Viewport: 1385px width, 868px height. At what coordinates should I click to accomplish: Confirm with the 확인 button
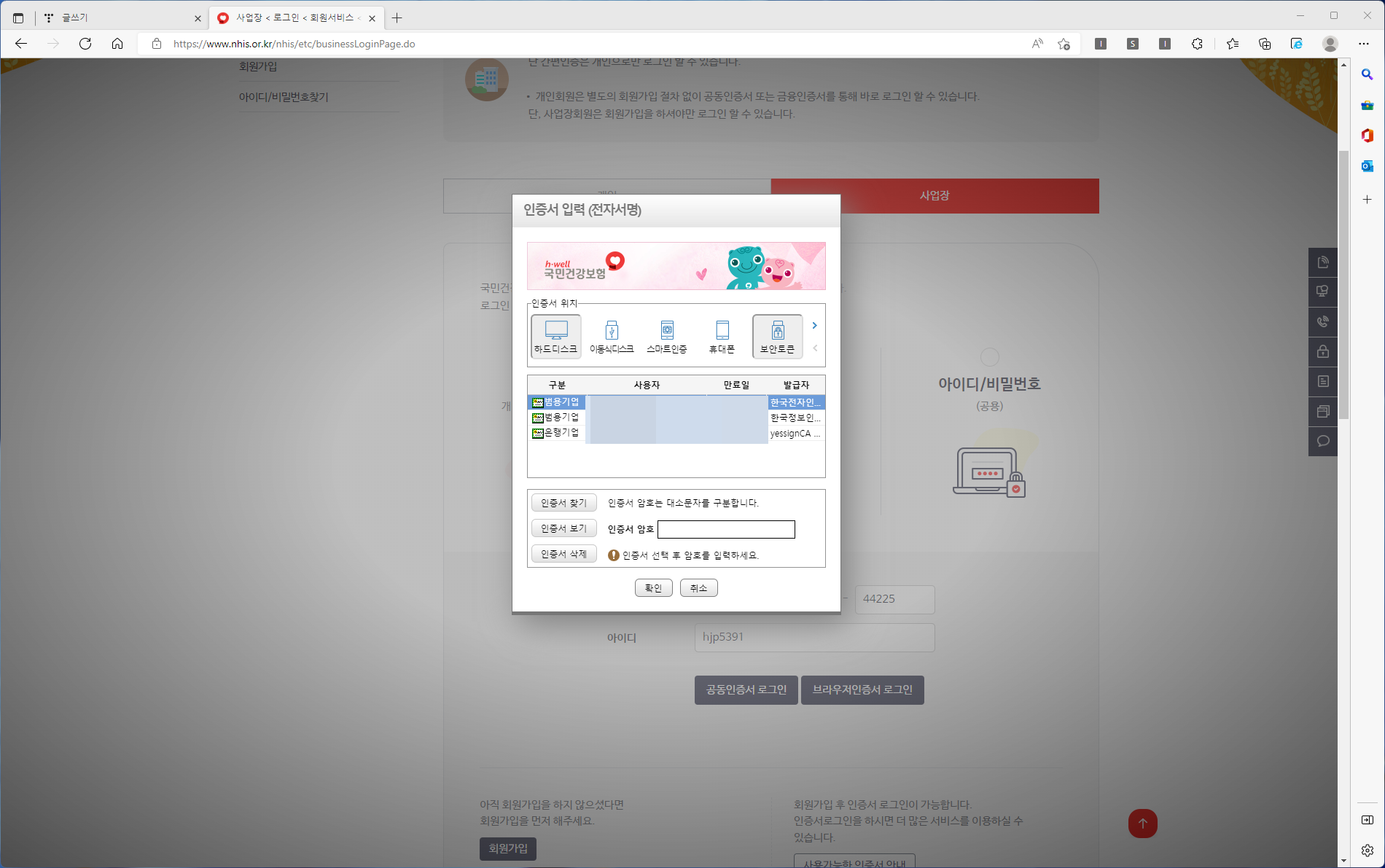pyautogui.click(x=654, y=588)
